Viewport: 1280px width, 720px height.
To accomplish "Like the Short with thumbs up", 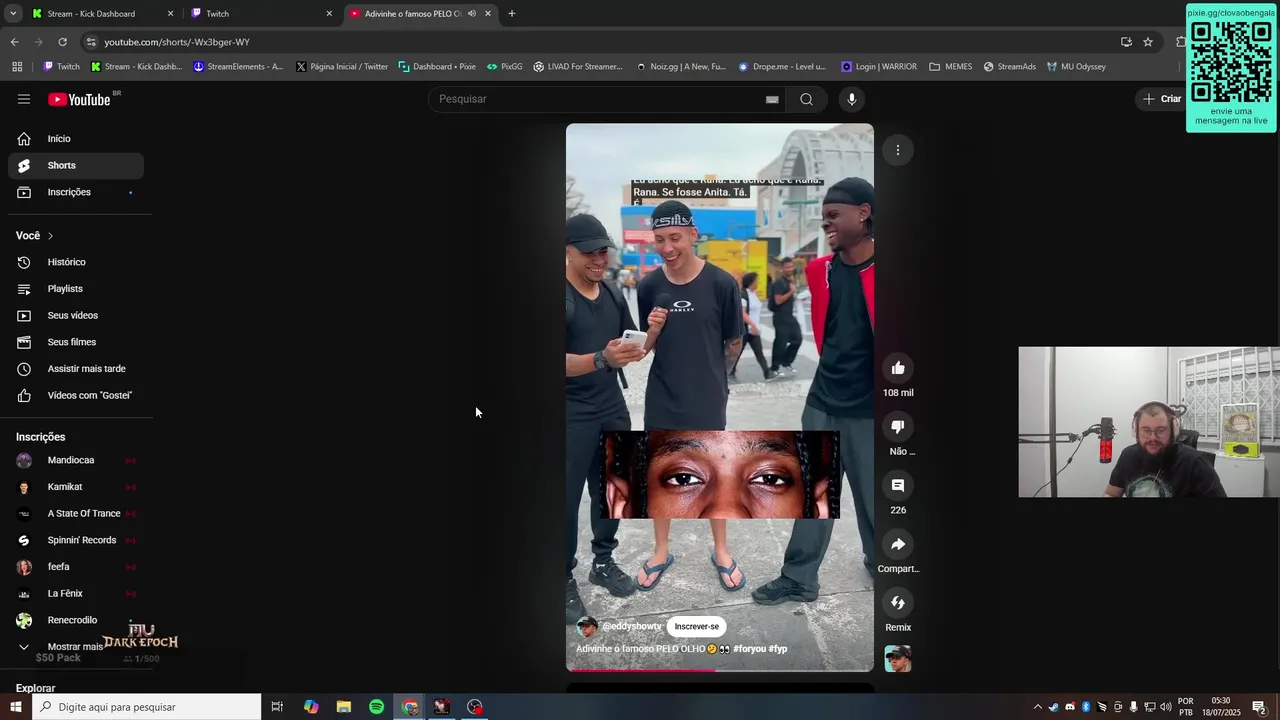I will (x=898, y=368).
